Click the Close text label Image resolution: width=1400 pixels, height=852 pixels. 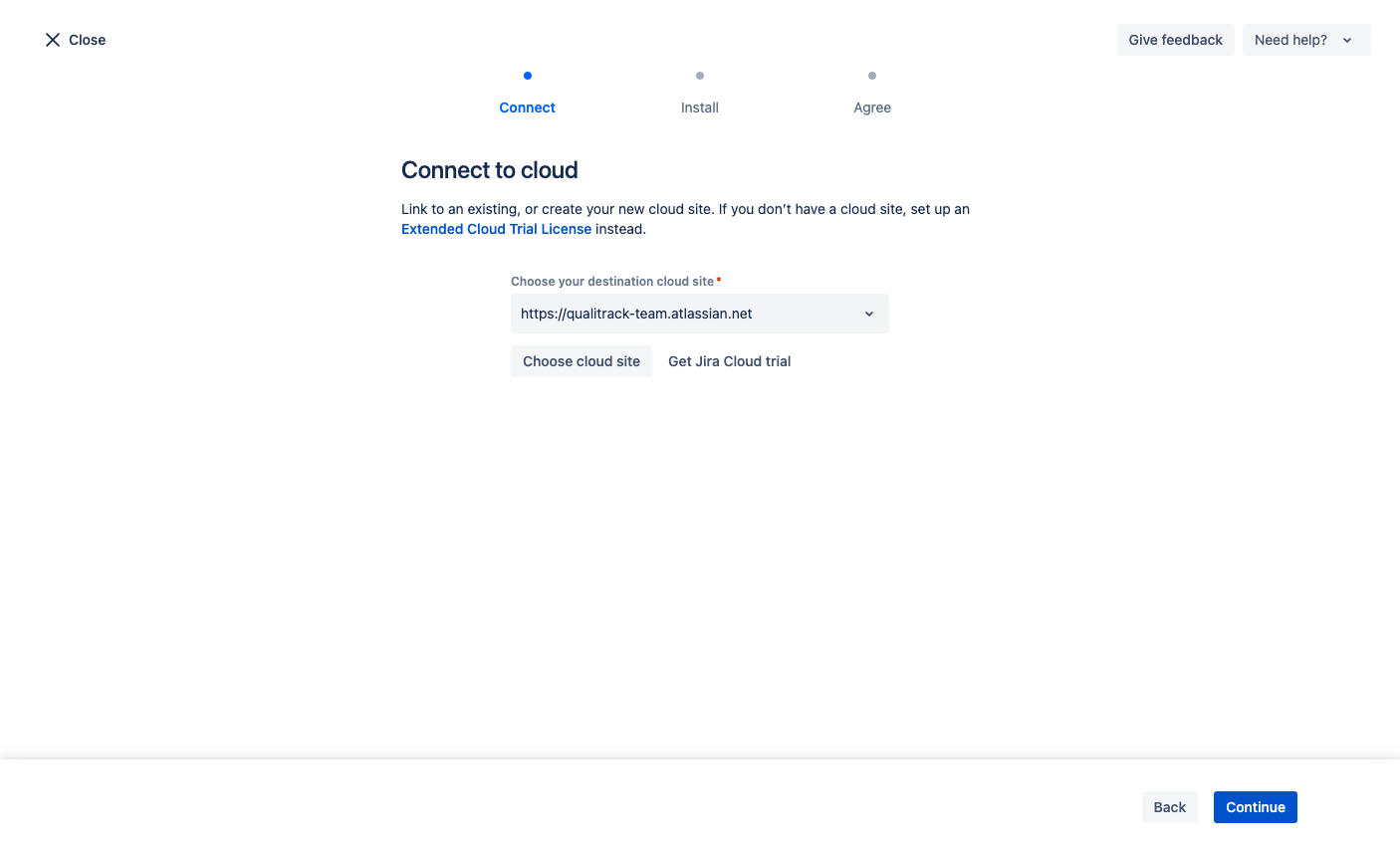pyautogui.click(x=88, y=40)
